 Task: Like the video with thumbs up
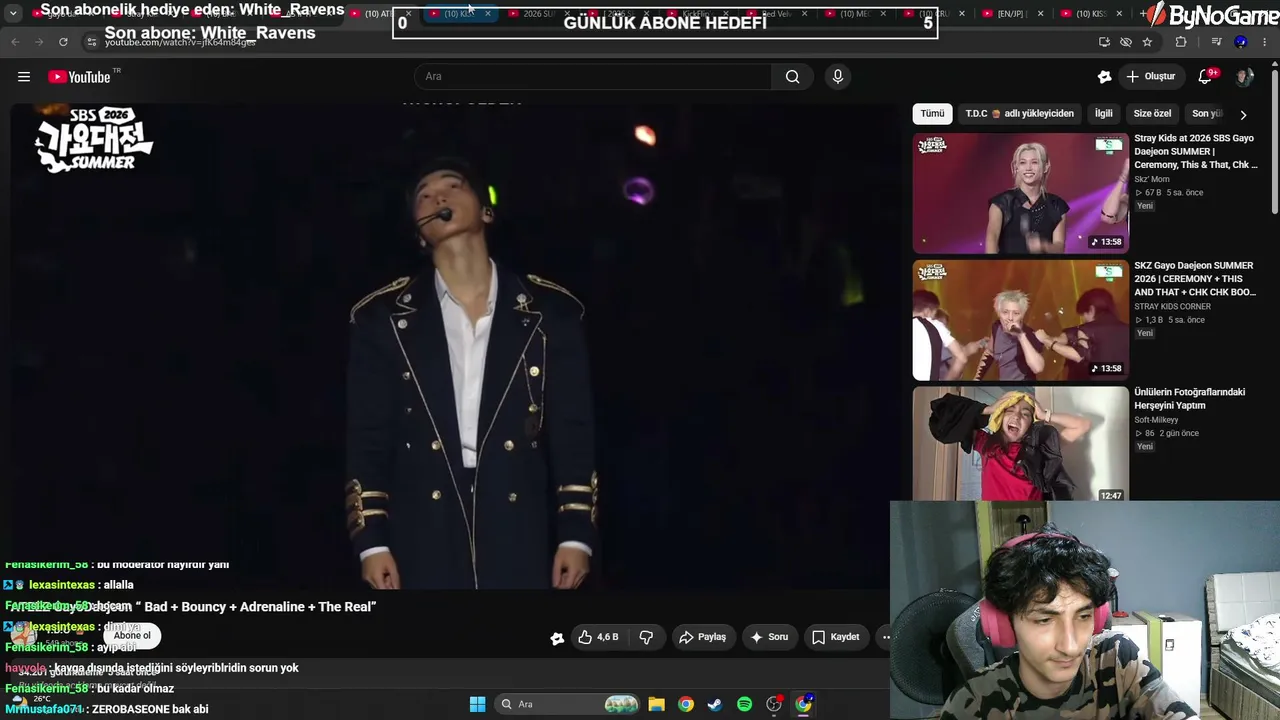point(599,637)
